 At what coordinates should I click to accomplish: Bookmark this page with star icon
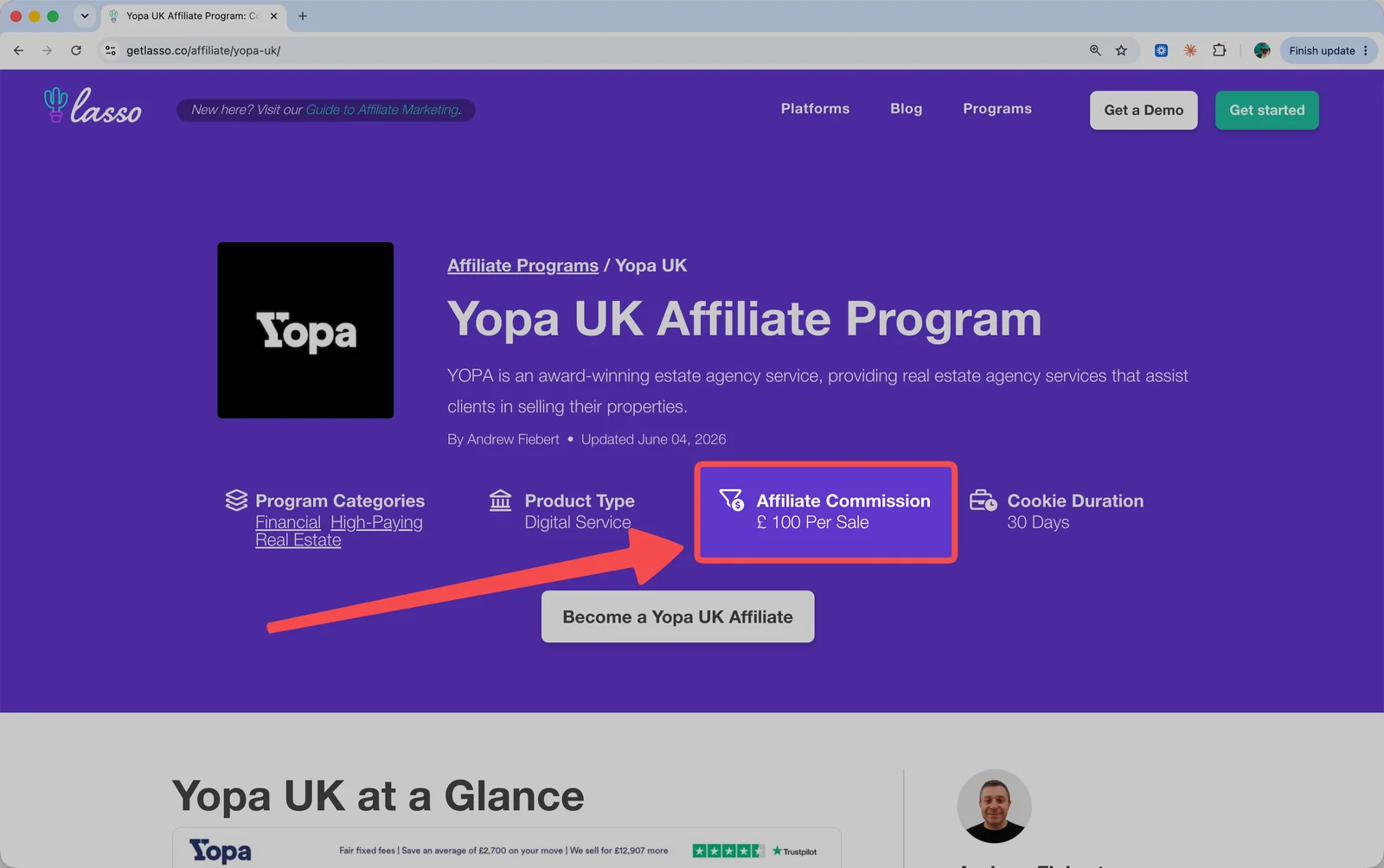coord(1121,50)
